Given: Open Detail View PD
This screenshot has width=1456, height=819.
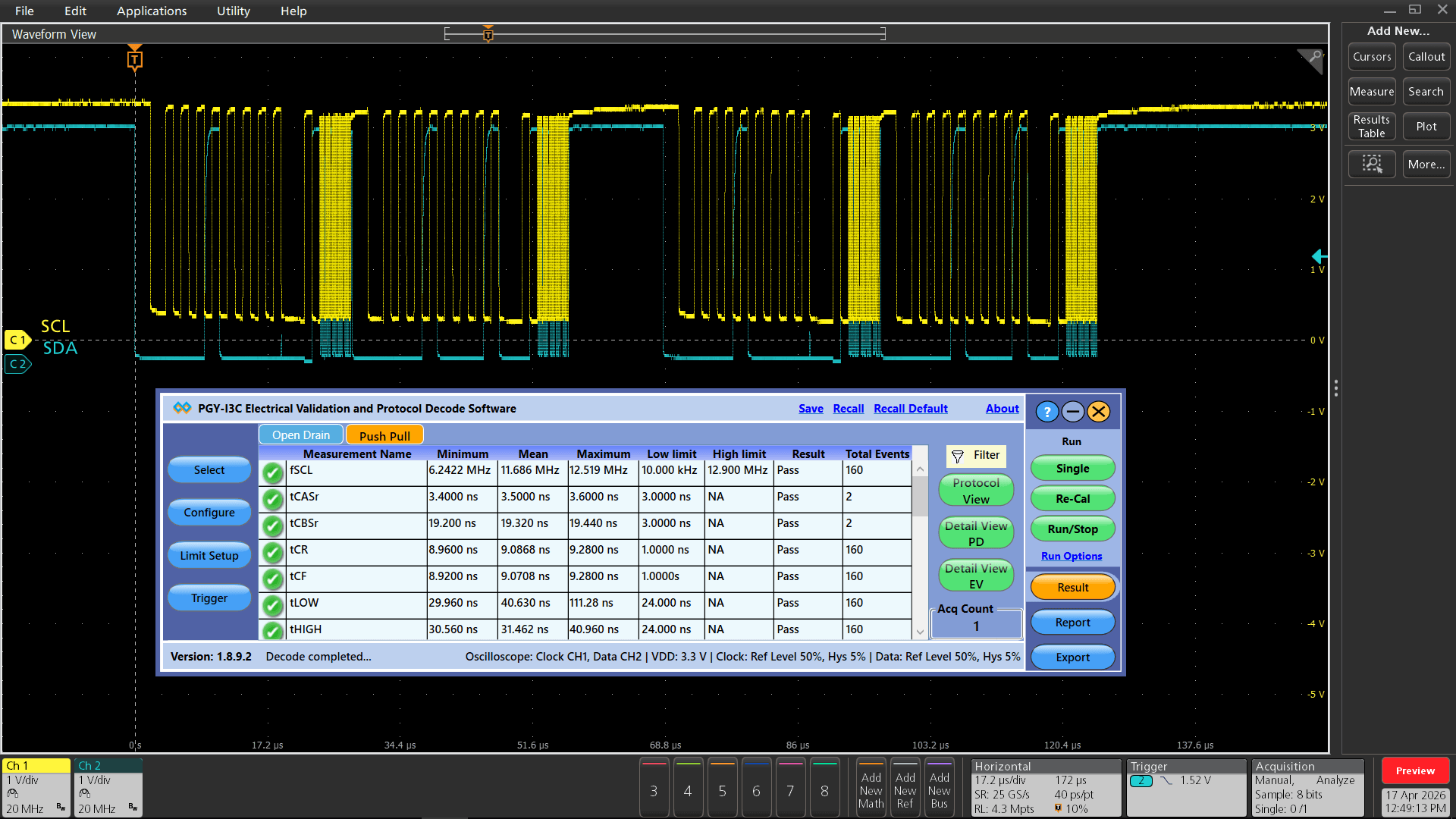Looking at the screenshot, I should coord(976,533).
